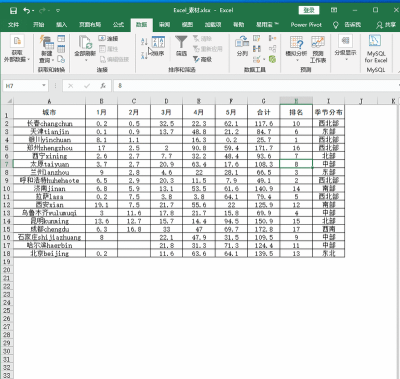The height and width of the screenshot is (379, 400).
Task: Click the Select All corner triangle
Action: (x=9, y=101)
